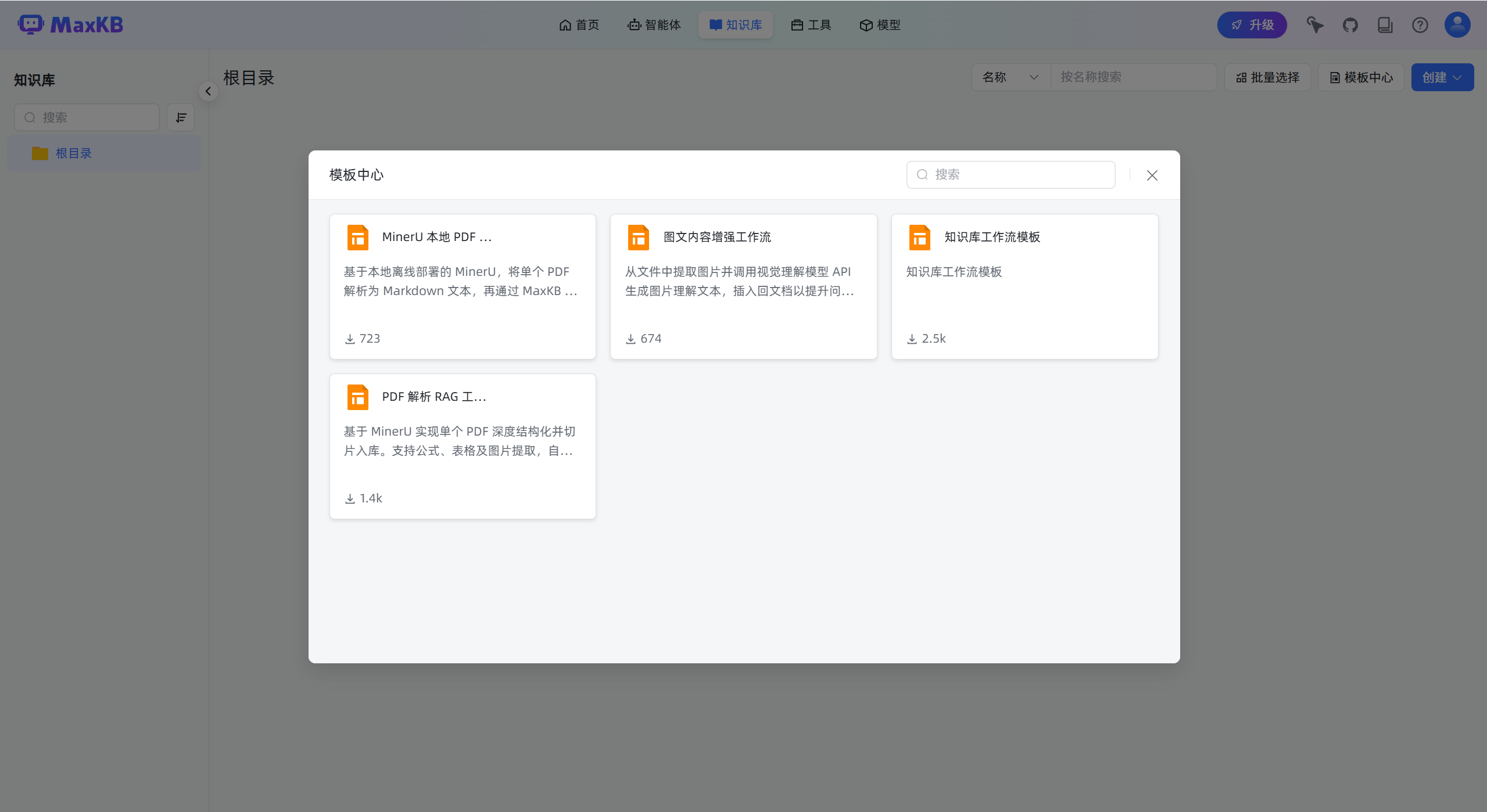Click the cursor-pointer icon in top bar
The image size is (1487, 812).
point(1315,25)
